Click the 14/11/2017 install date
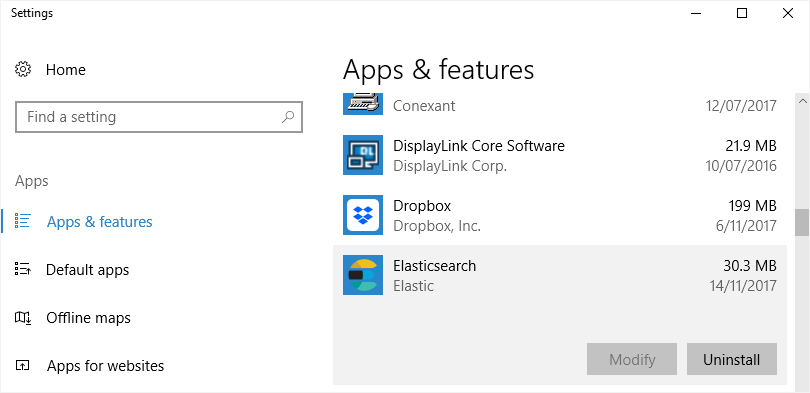The width and height of the screenshot is (810, 393). point(743,286)
